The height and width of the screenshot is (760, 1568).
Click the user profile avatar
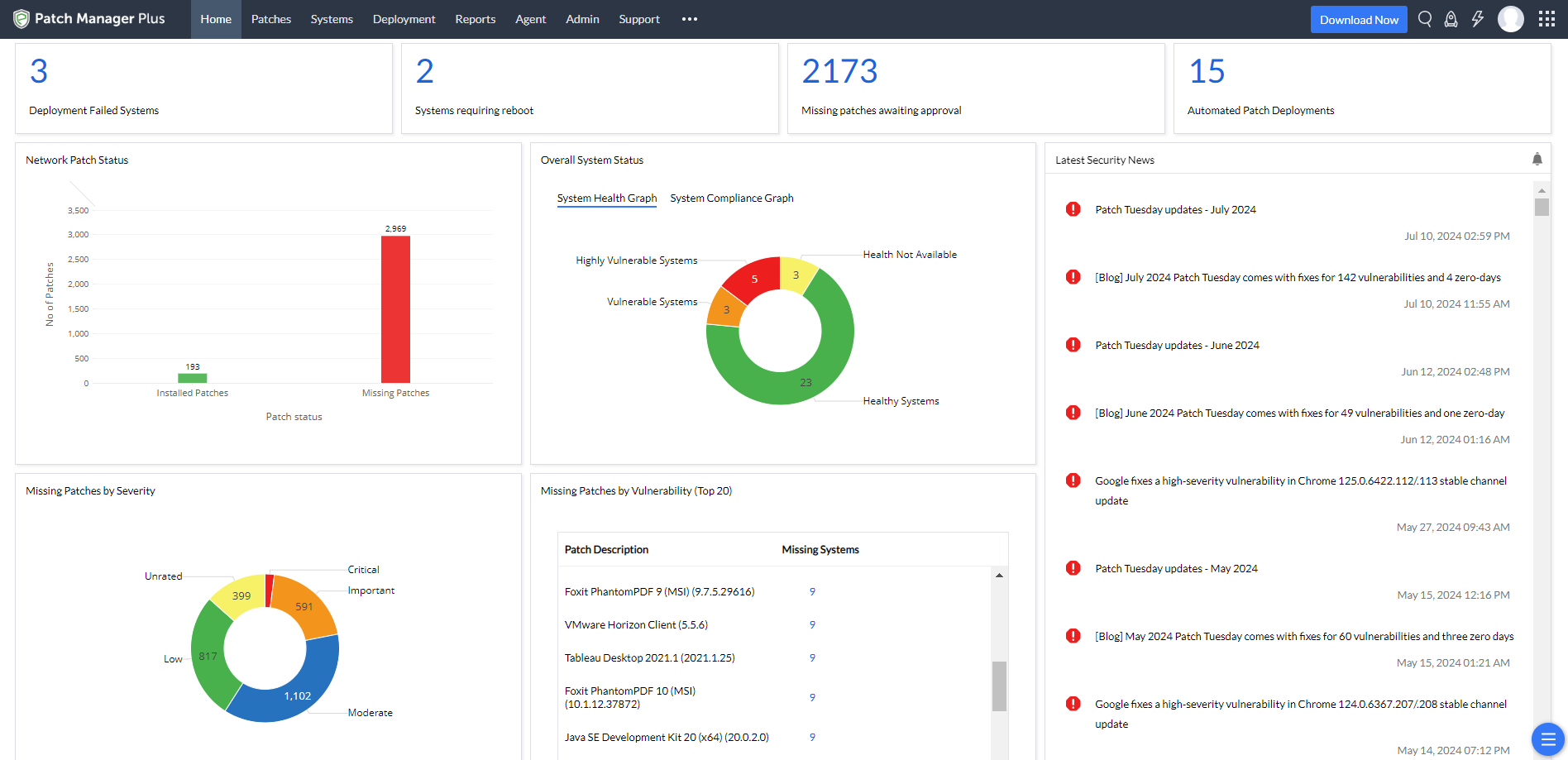pyautogui.click(x=1511, y=18)
